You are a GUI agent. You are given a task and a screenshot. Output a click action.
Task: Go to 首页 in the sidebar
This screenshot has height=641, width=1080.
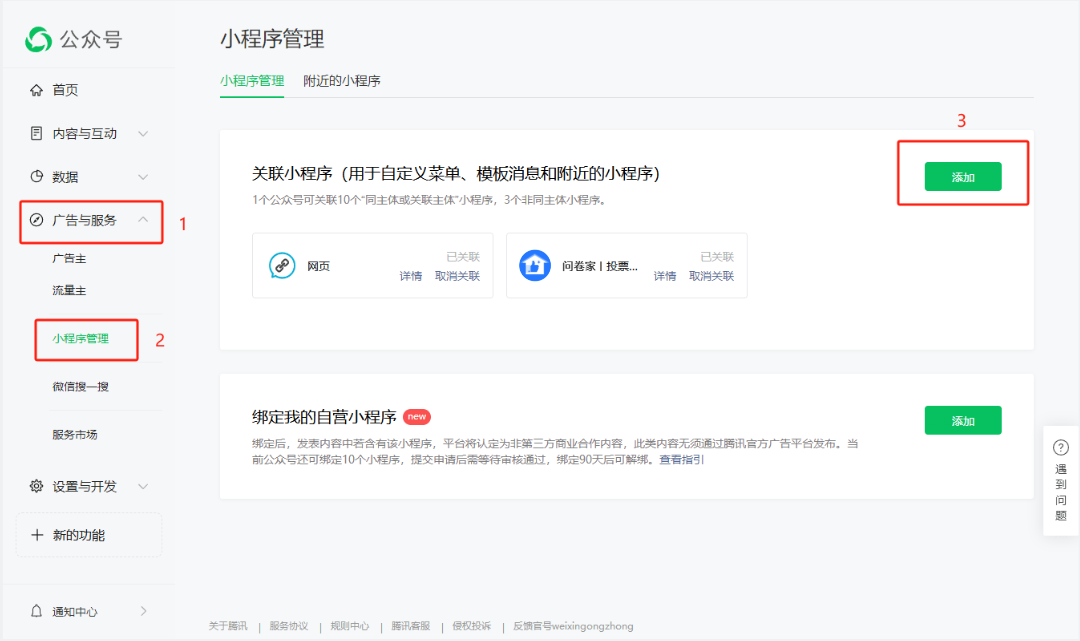(x=65, y=90)
